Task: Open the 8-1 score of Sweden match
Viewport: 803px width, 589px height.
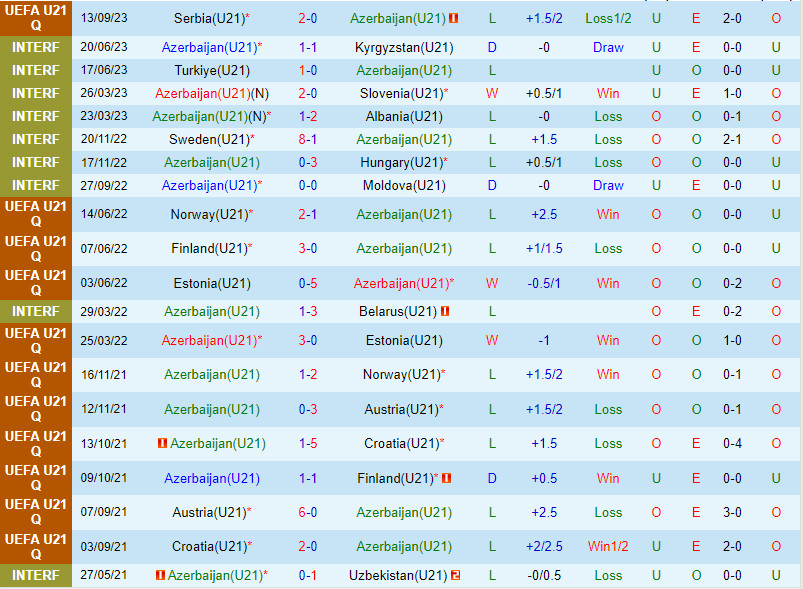Action: [x=308, y=139]
